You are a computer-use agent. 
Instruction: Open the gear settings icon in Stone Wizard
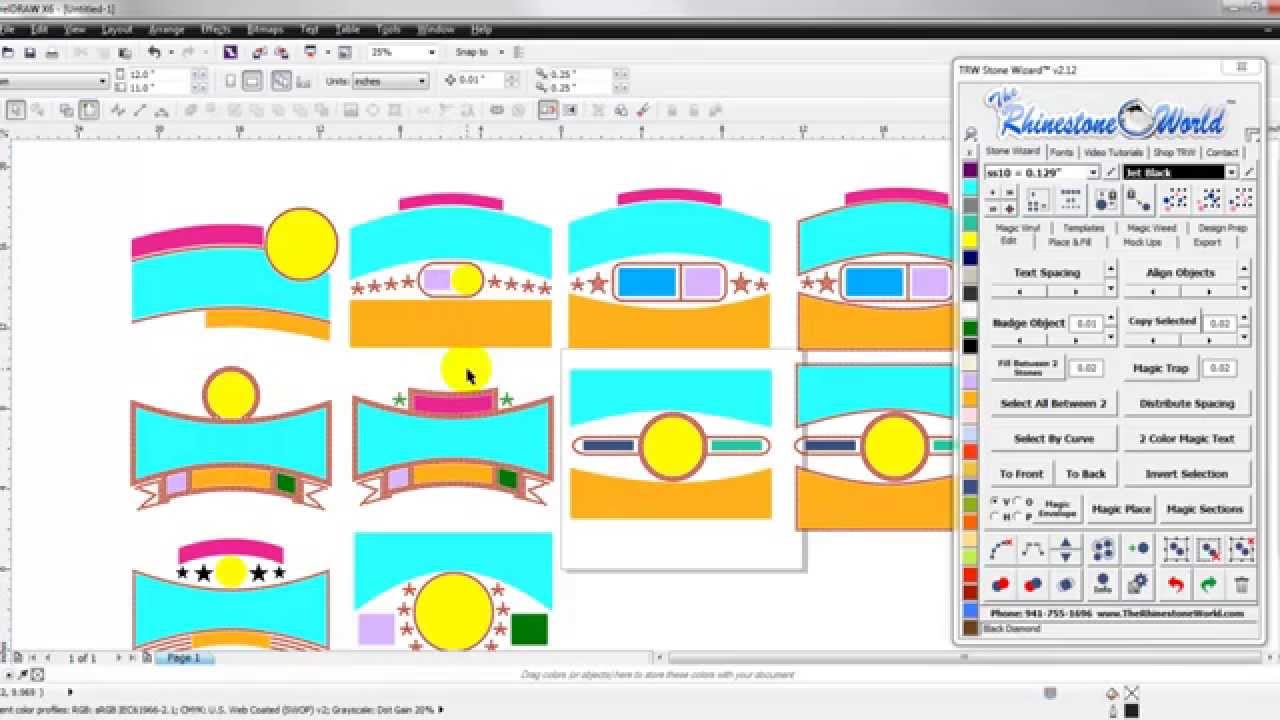(x=1136, y=584)
